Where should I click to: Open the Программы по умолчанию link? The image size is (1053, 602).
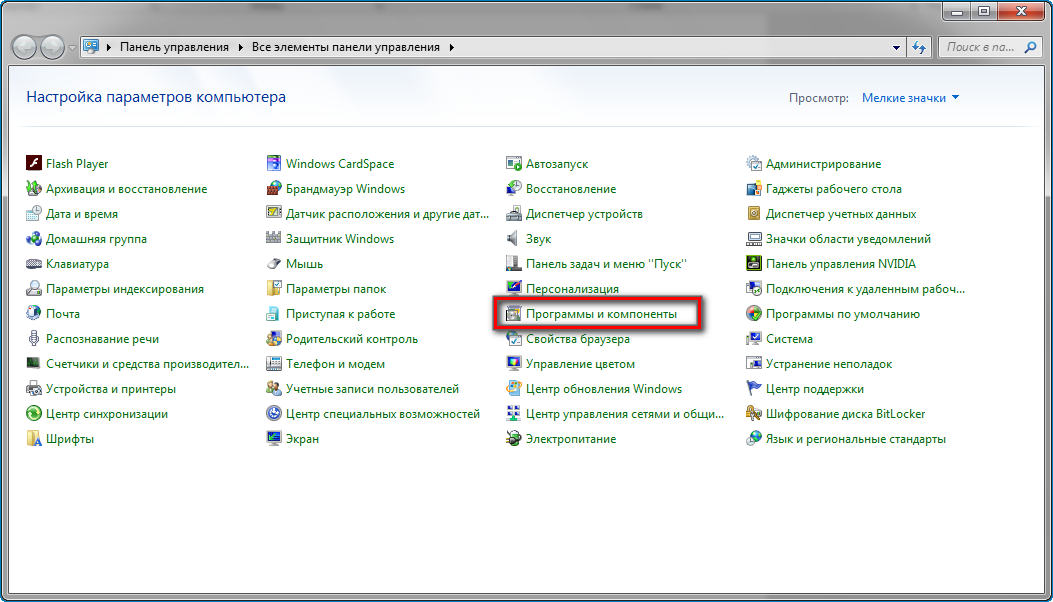pos(843,314)
